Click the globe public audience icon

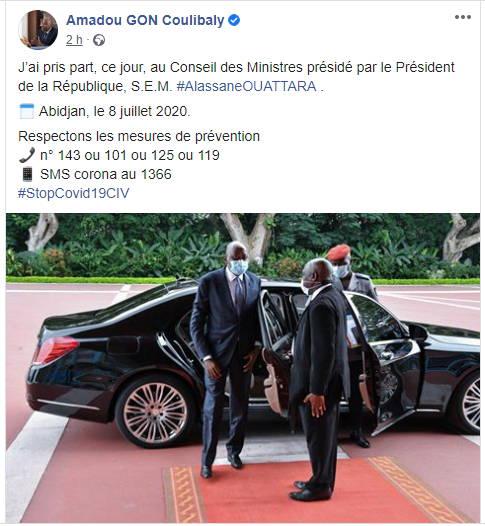[x=99, y=40]
